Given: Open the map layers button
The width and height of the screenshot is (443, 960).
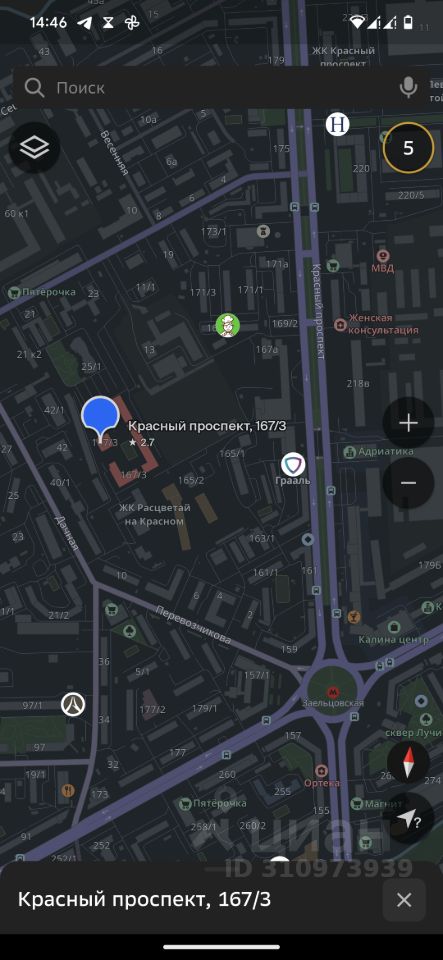Looking at the screenshot, I should [34, 147].
